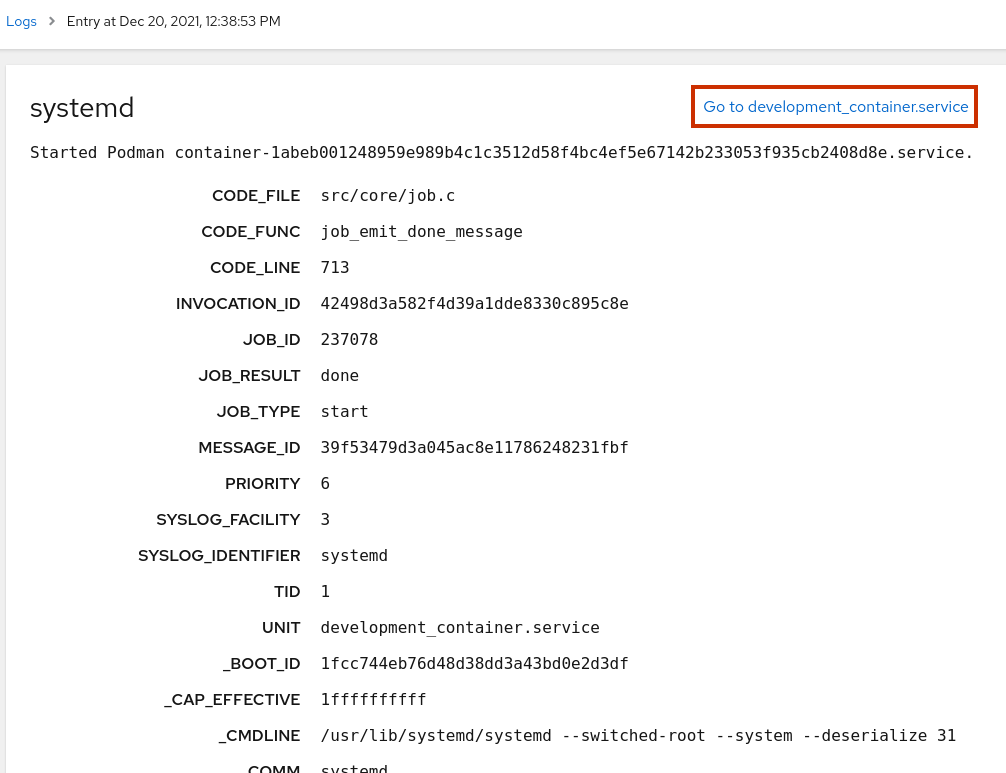
Task: Click the JOB_RESULT value done
Action: [339, 376]
